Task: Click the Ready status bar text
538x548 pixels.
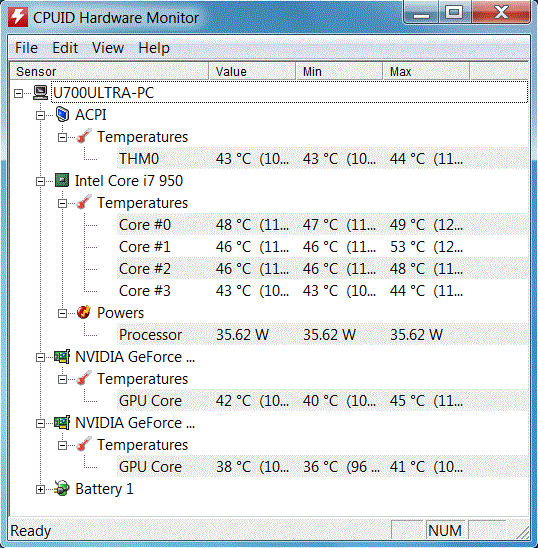Action: pyautogui.click(x=31, y=531)
